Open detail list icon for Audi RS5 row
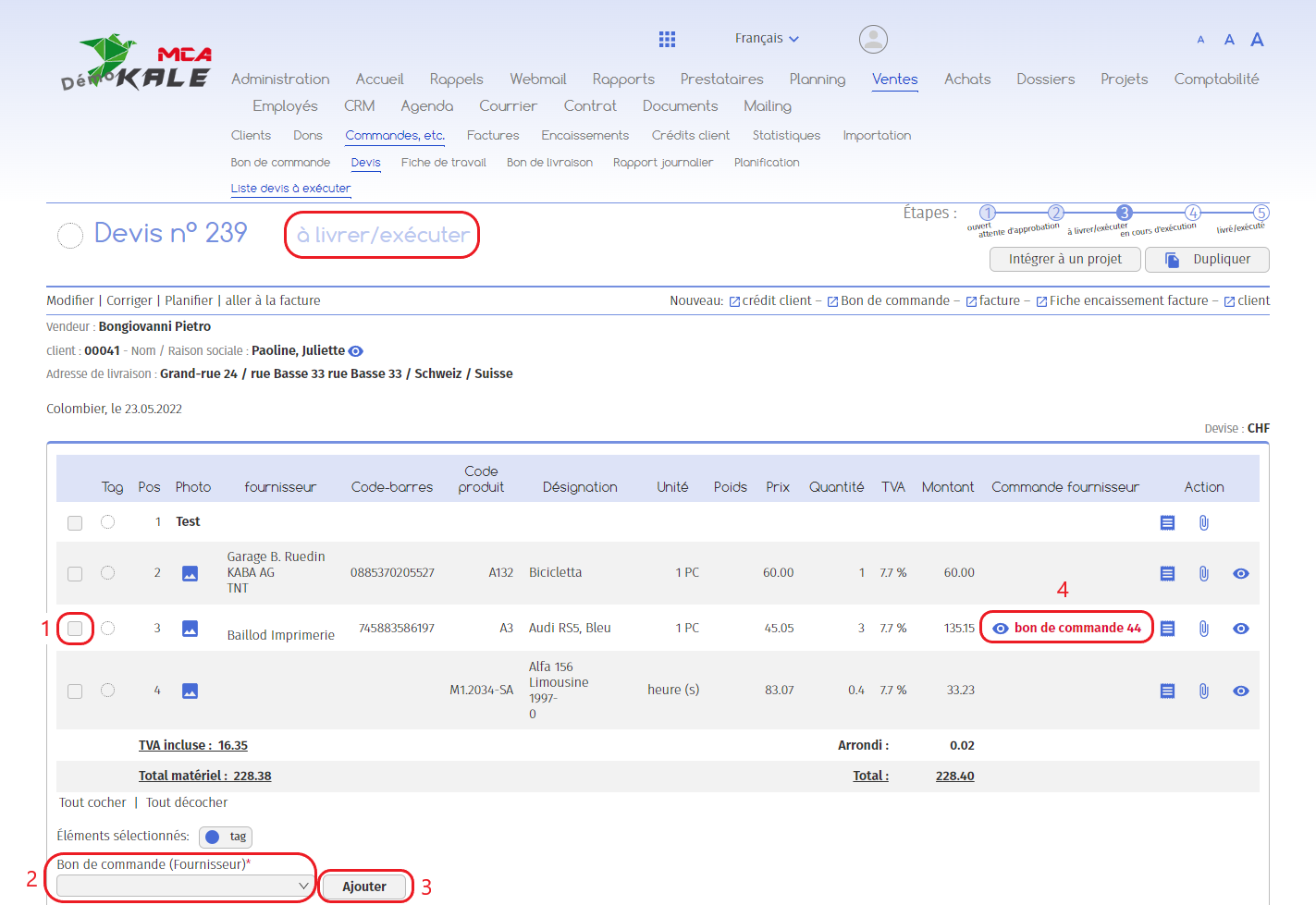1316x905 pixels. (x=1167, y=629)
